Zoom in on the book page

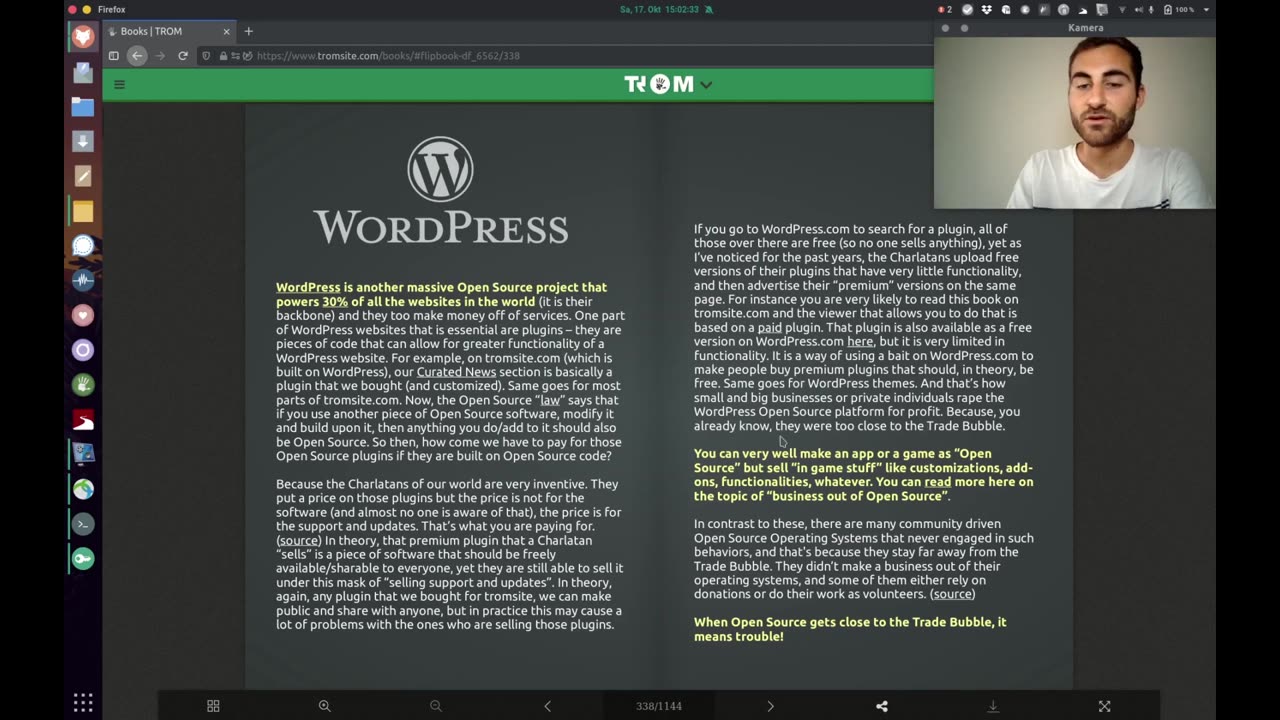point(324,706)
